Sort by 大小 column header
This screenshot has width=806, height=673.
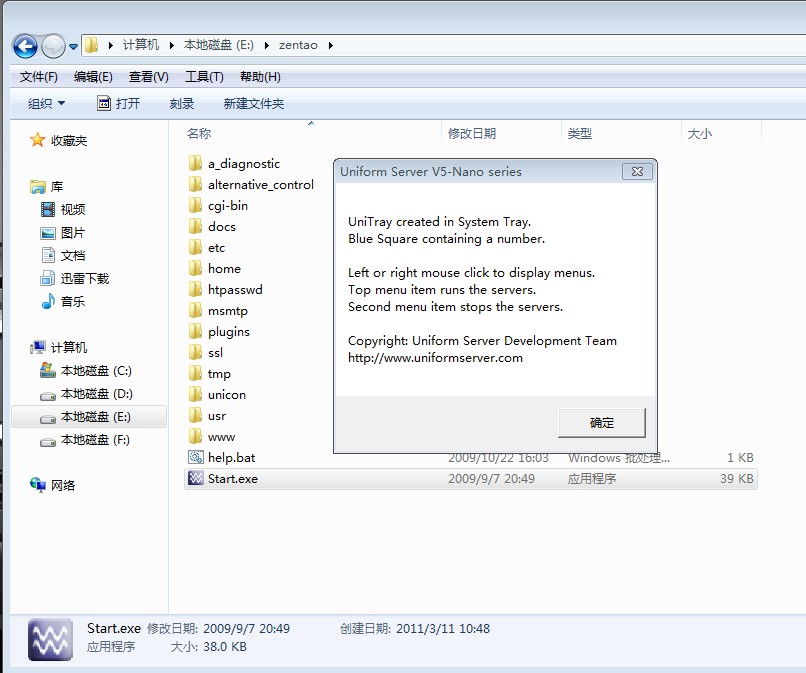700,134
